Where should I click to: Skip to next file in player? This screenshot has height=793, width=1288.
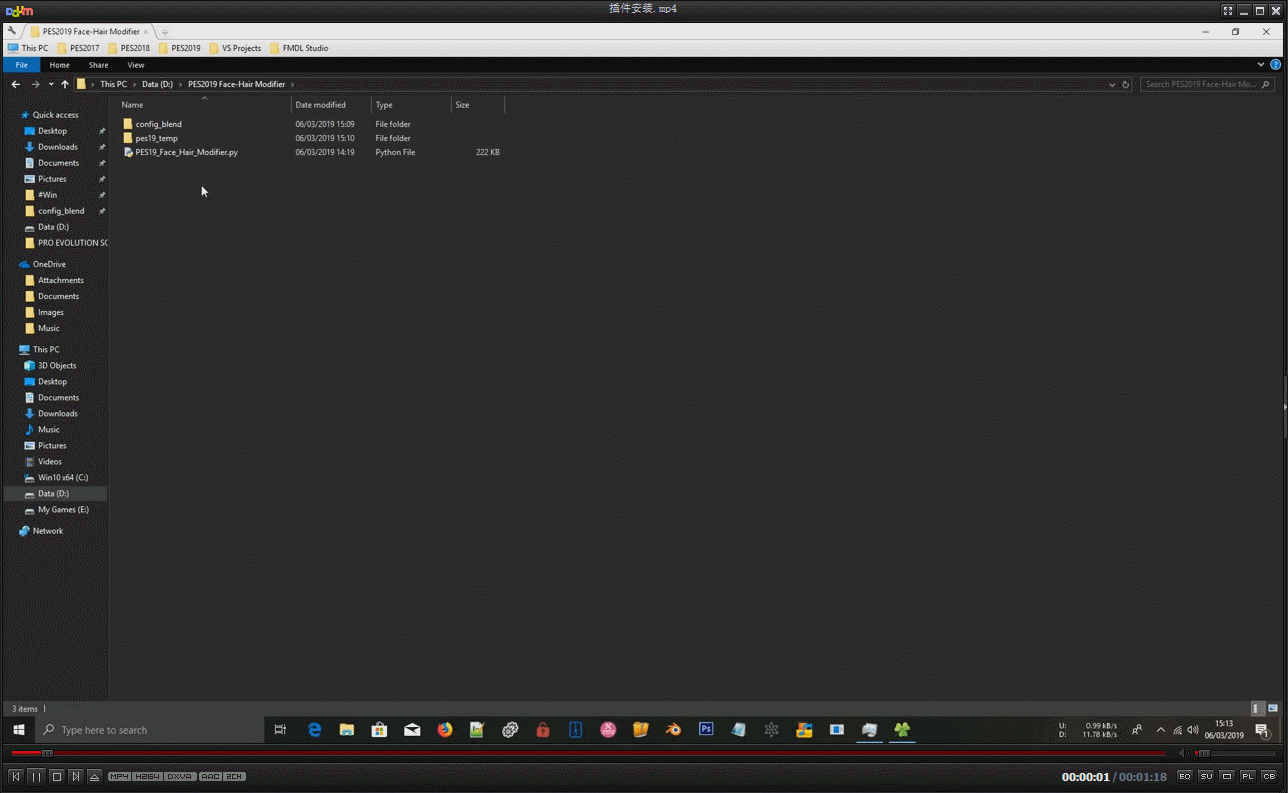tap(75, 776)
